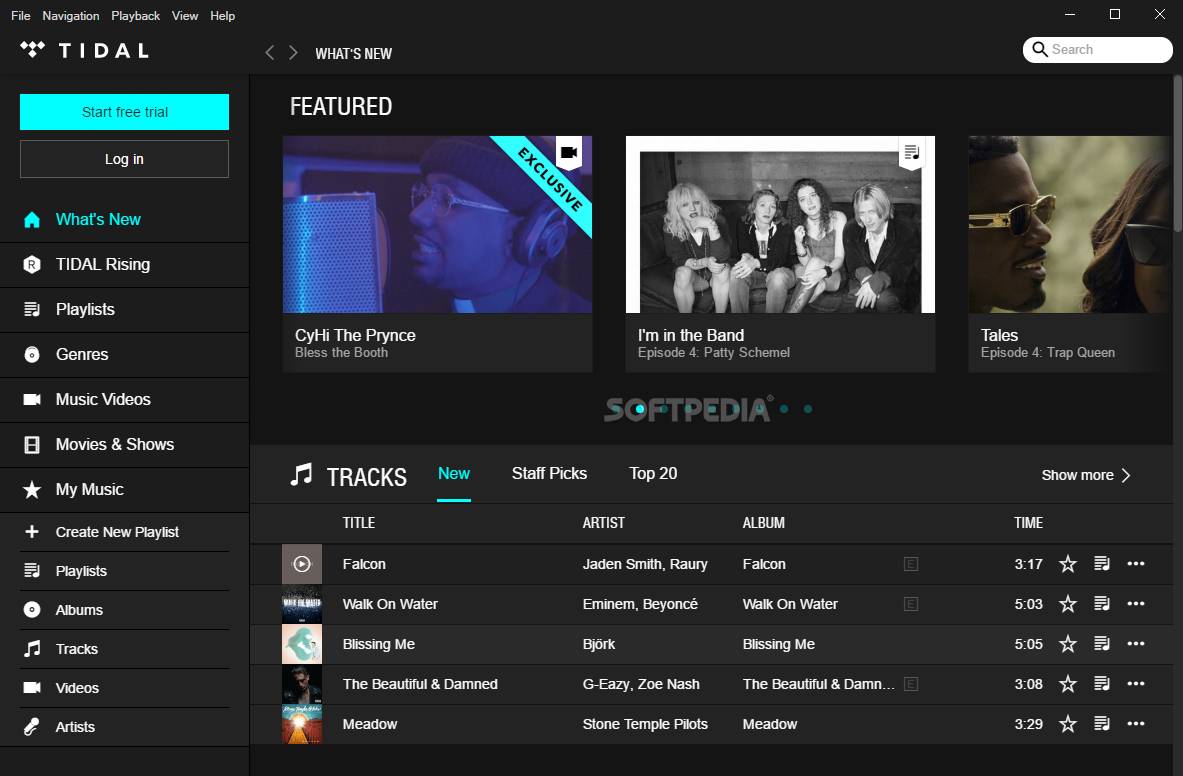Click the Artists microphone icon
1183x776 pixels.
(32, 726)
